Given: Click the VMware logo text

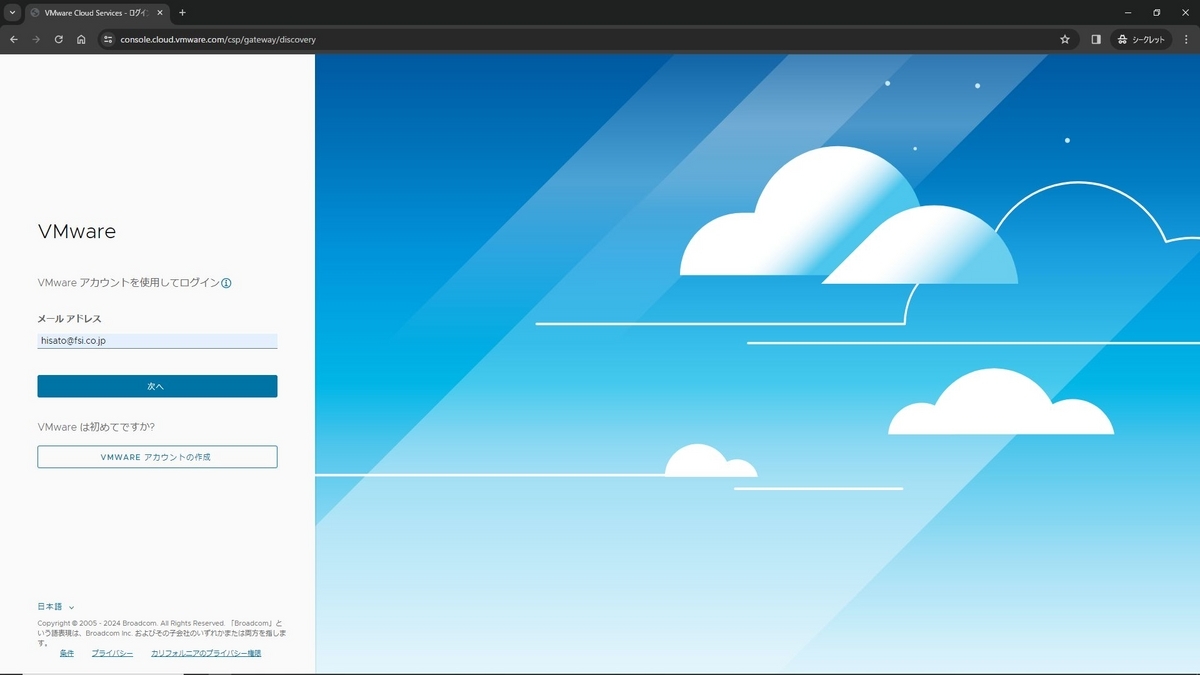Looking at the screenshot, I should [x=77, y=231].
